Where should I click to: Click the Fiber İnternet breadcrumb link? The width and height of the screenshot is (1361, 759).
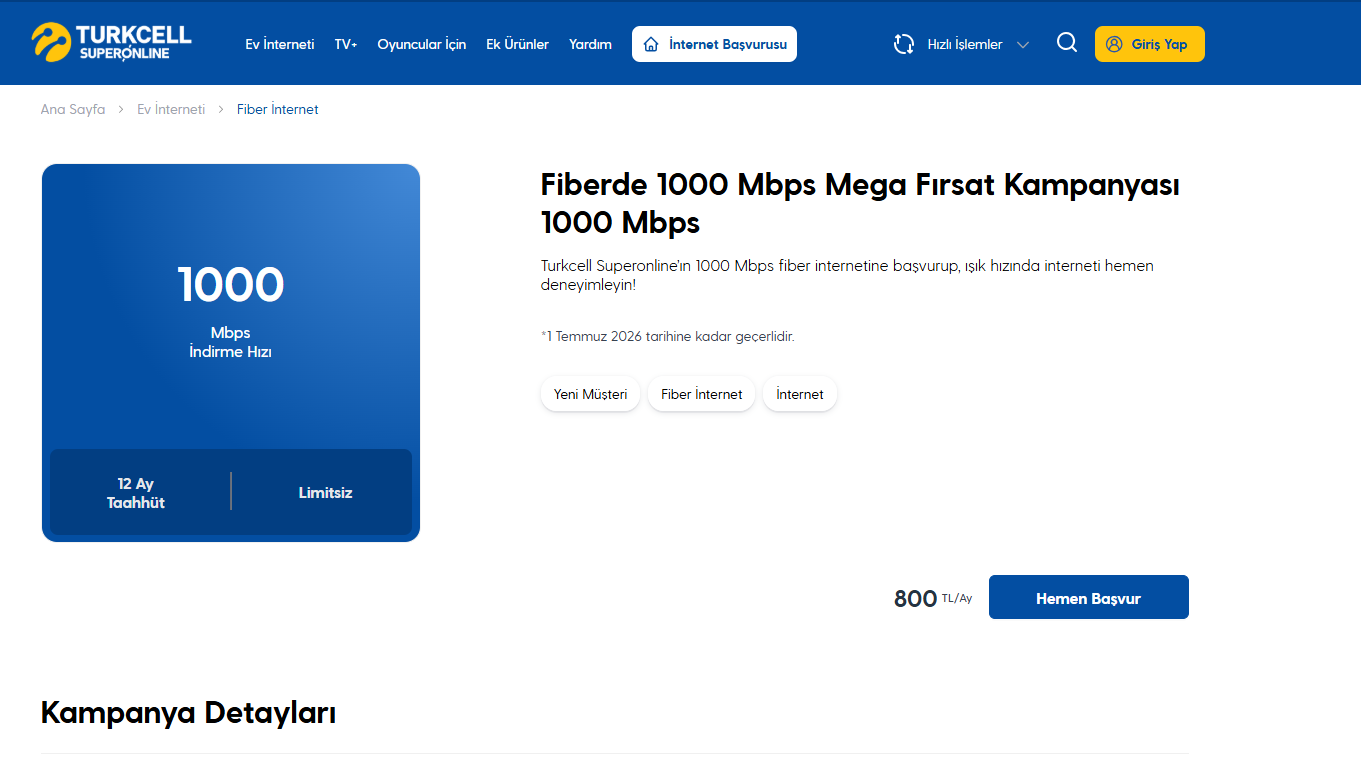pos(278,110)
